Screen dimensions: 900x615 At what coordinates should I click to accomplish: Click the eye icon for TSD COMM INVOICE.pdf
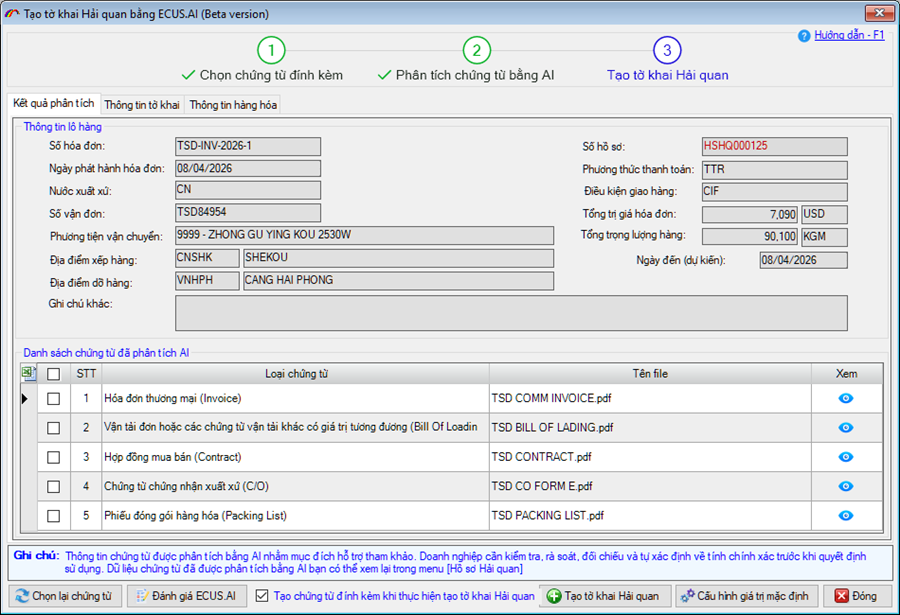(x=845, y=398)
